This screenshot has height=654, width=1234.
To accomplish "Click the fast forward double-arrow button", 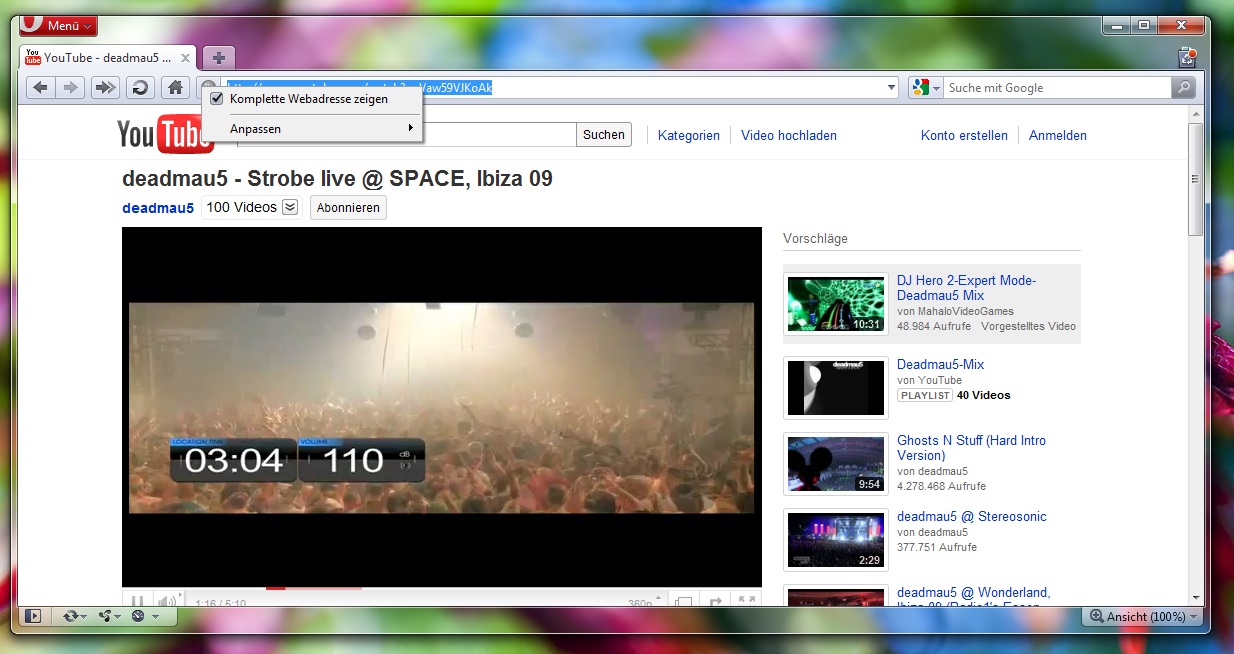I will [105, 88].
